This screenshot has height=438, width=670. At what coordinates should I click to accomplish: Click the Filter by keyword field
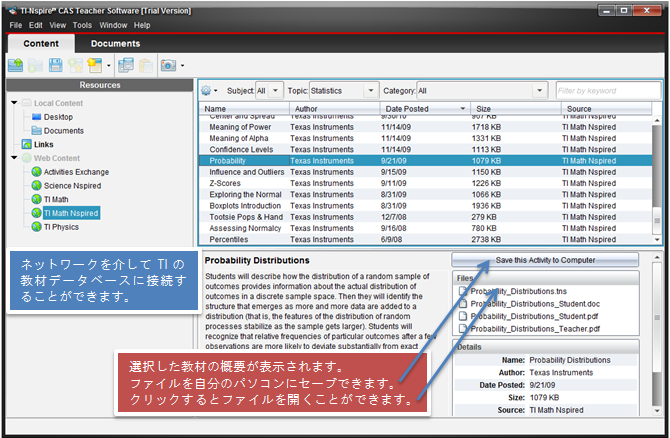tap(608, 91)
